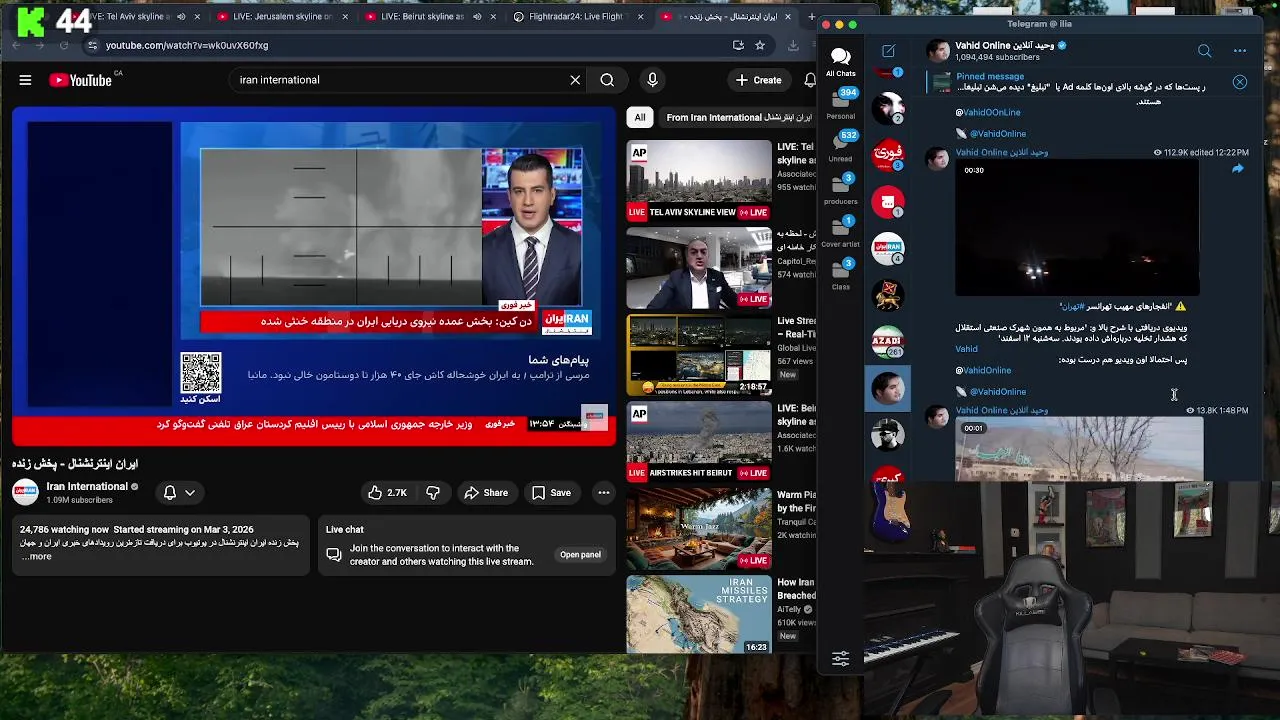Play the 00:01 video post in Telegram

1079,449
